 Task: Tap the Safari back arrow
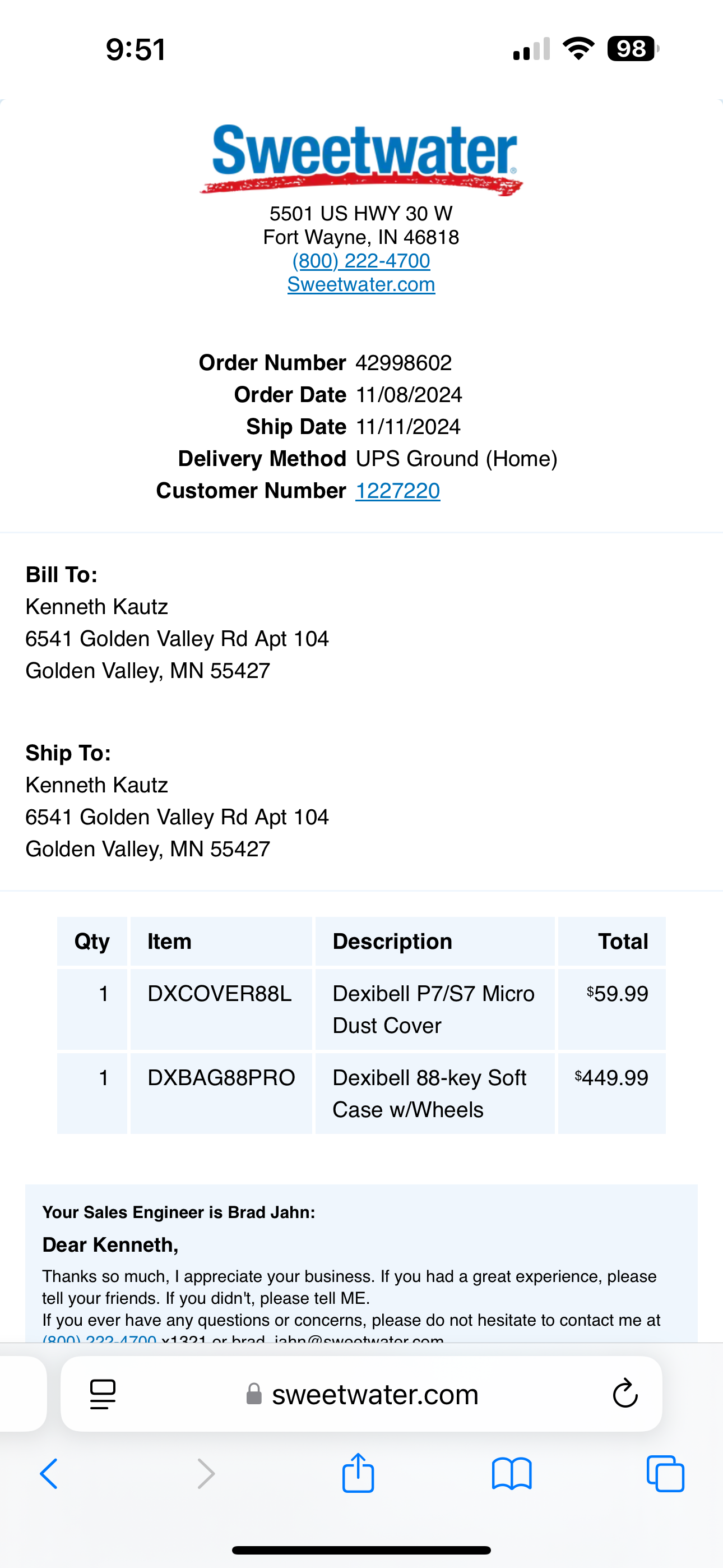click(49, 1474)
